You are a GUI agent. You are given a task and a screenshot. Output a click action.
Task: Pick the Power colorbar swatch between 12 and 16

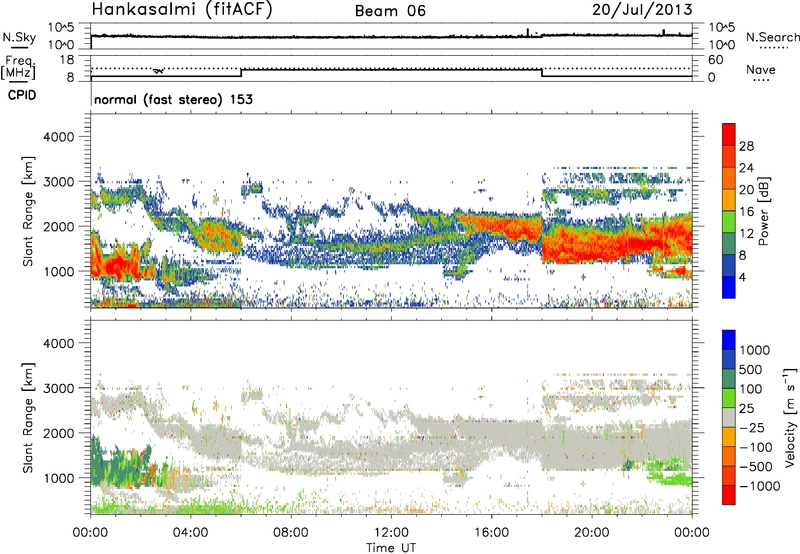pos(729,221)
